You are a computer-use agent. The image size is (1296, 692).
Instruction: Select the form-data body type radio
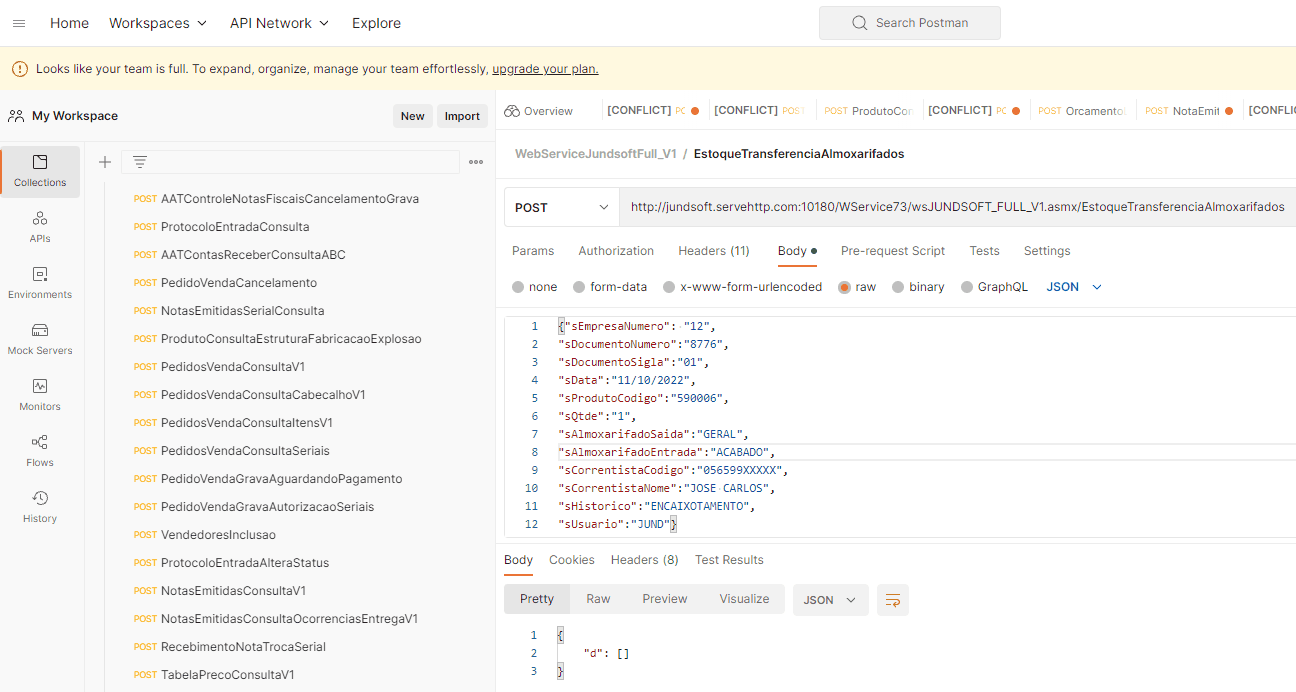tap(579, 287)
